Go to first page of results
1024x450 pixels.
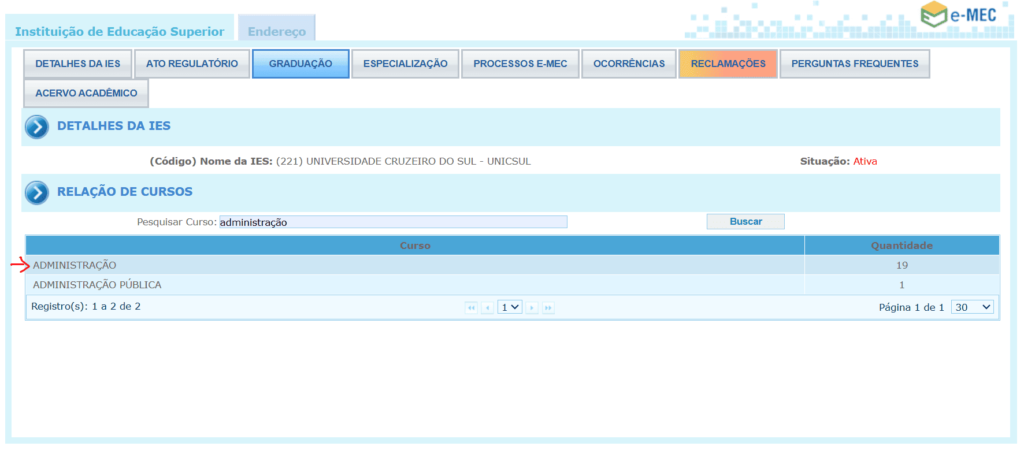[471, 307]
